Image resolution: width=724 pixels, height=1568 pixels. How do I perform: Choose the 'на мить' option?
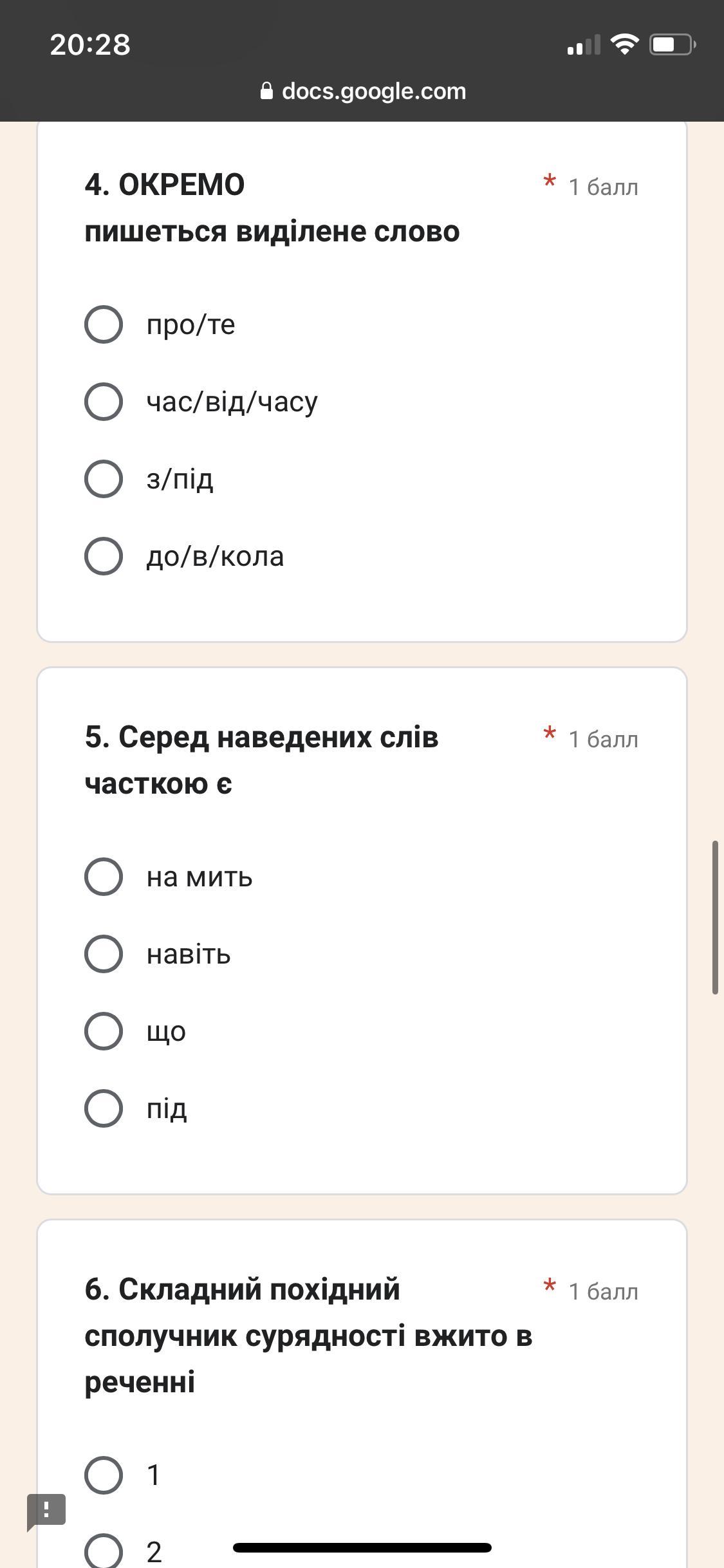[x=104, y=877]
